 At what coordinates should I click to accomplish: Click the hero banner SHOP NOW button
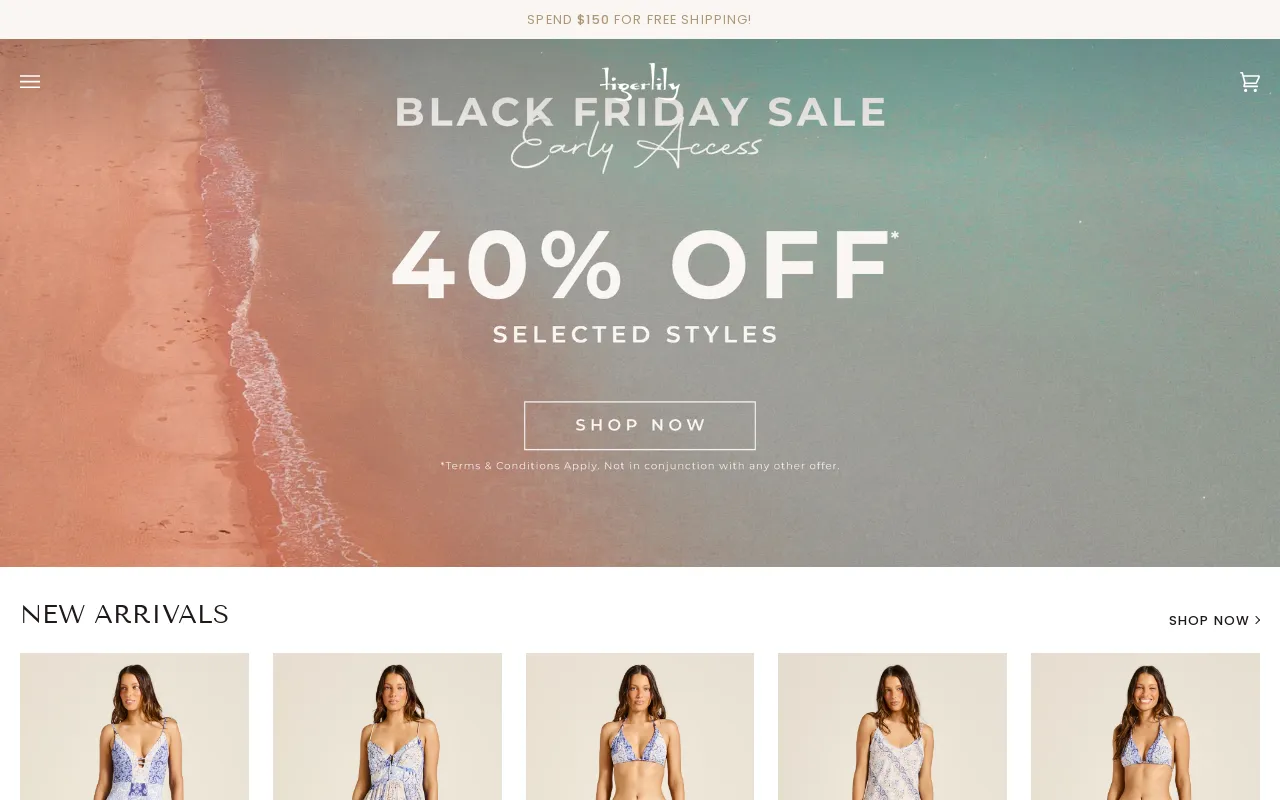point(640,425)
